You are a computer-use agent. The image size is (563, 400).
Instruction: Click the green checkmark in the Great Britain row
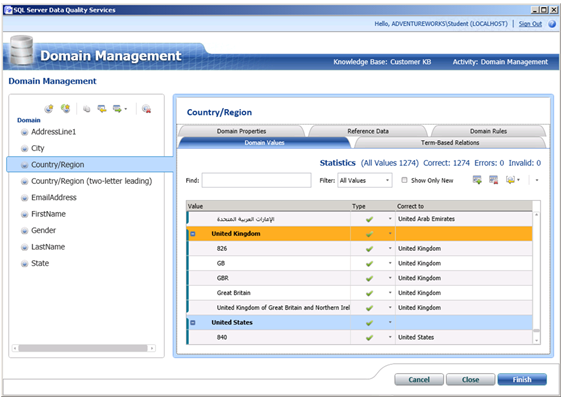coord(369,293)
